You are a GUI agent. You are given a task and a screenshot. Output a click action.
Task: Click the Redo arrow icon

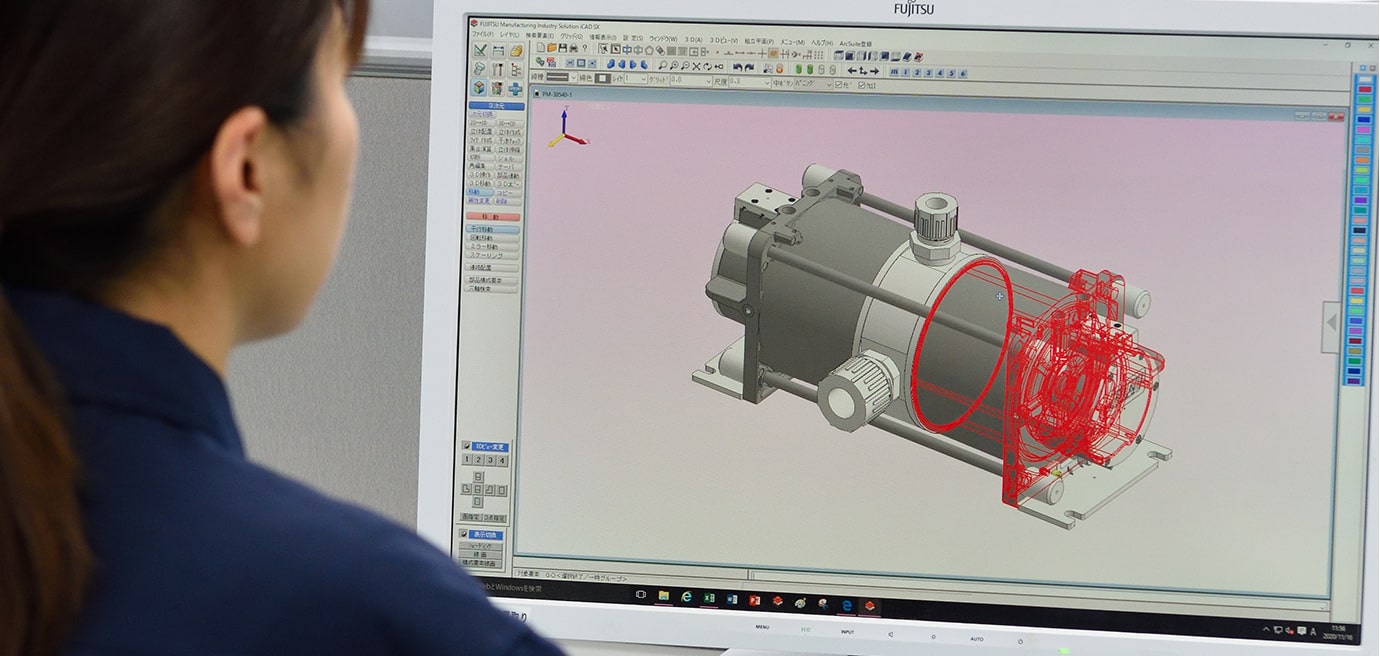point(750,67)
